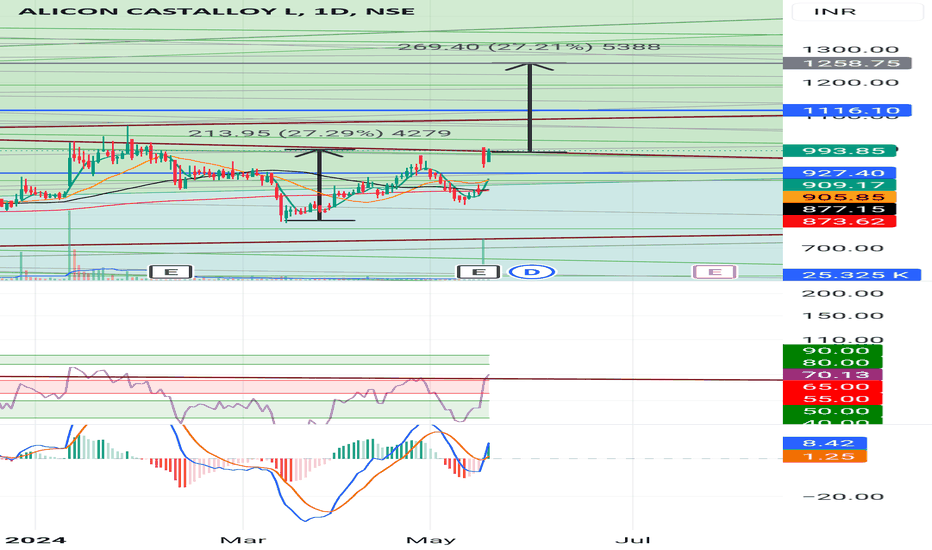Click the Mar date axis label
The height and width of the screenshot is (550, 932).
click(x=243, y=540)
